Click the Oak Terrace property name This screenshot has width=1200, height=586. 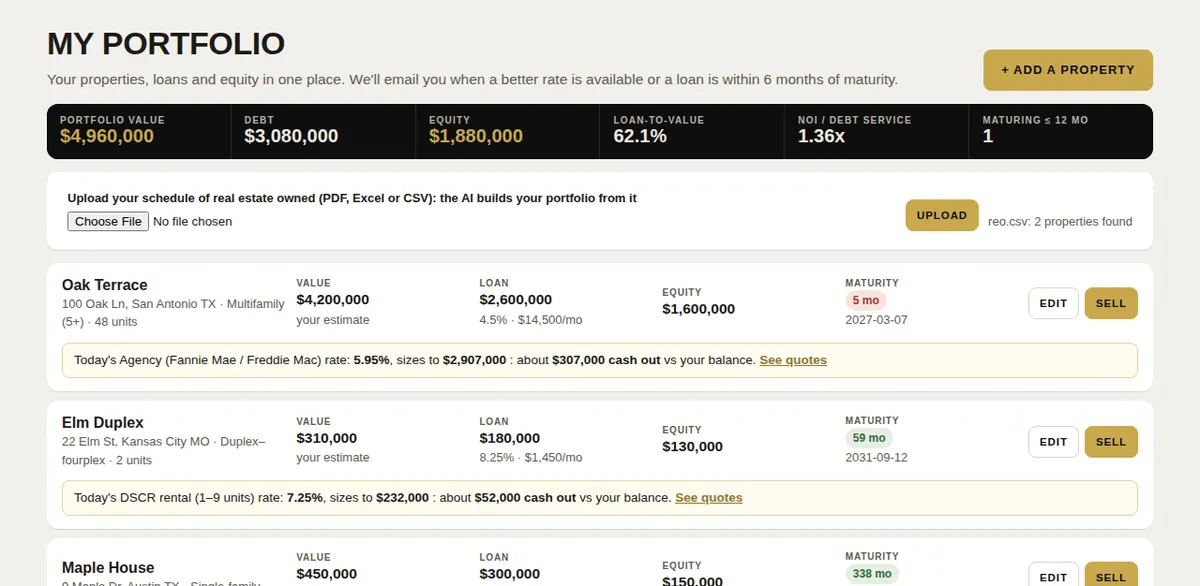(x=105, y=285)
